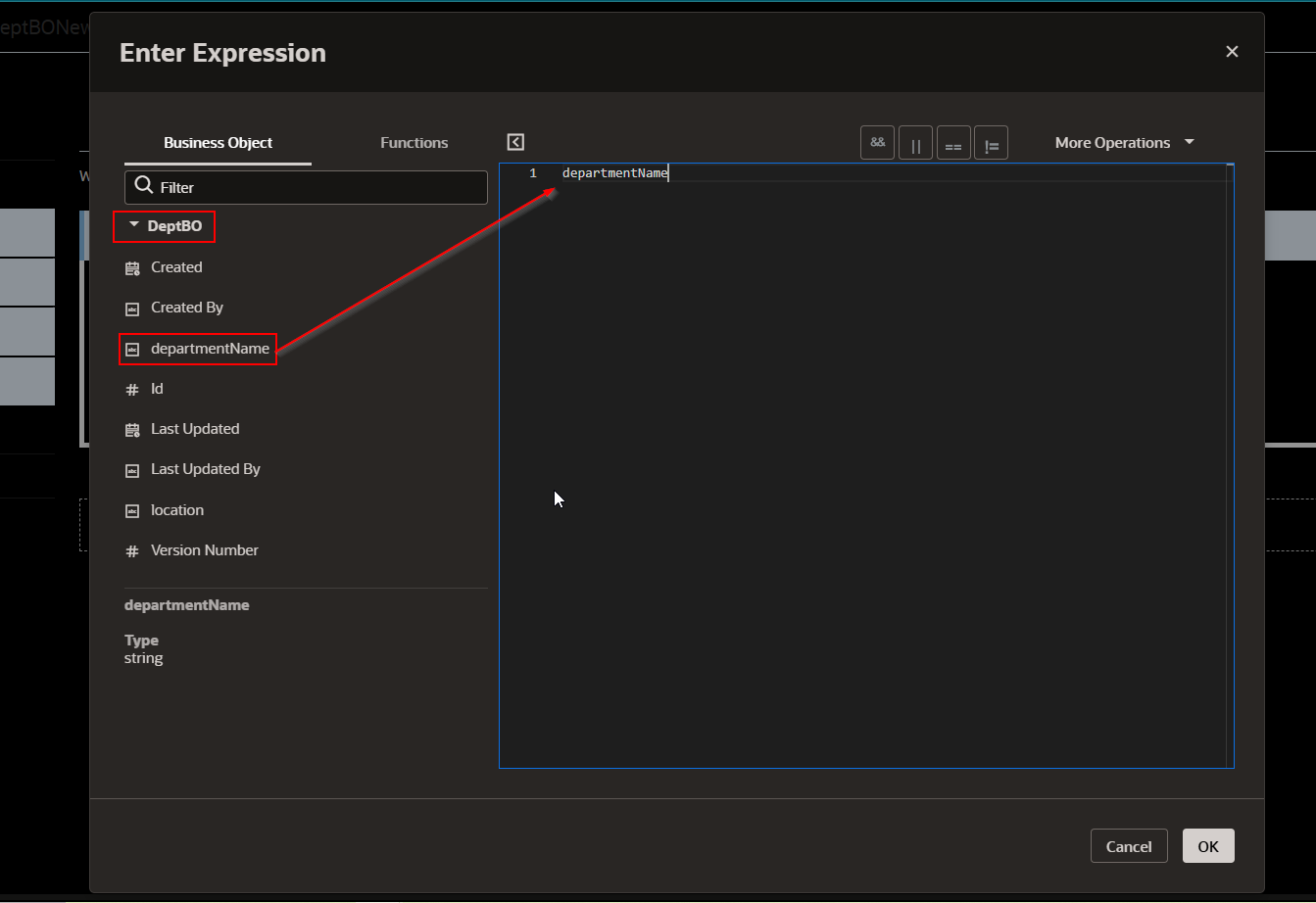Click the calendar icon beside Last Updated
The height and width of the screenshot is (903, 1316).
coord(132,430)
